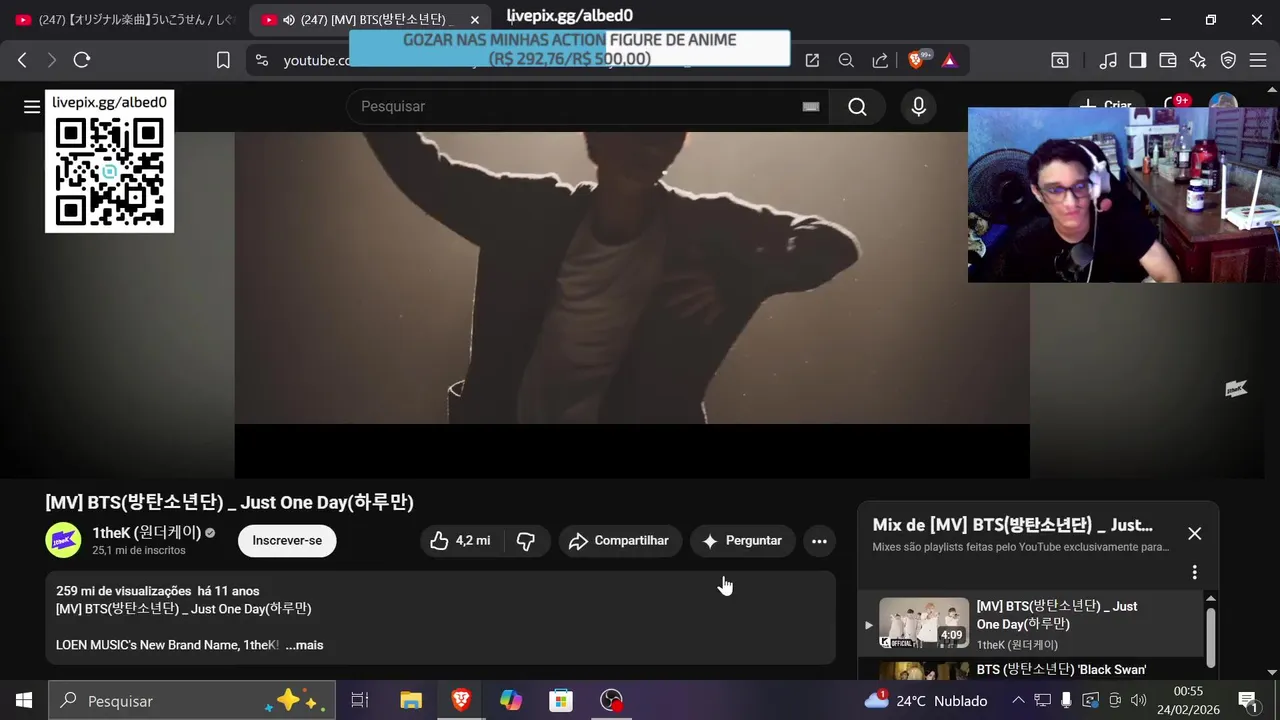Open the Brave Wallet icon
Viewport: 1280px width, 720px height.
point(1167,60)
